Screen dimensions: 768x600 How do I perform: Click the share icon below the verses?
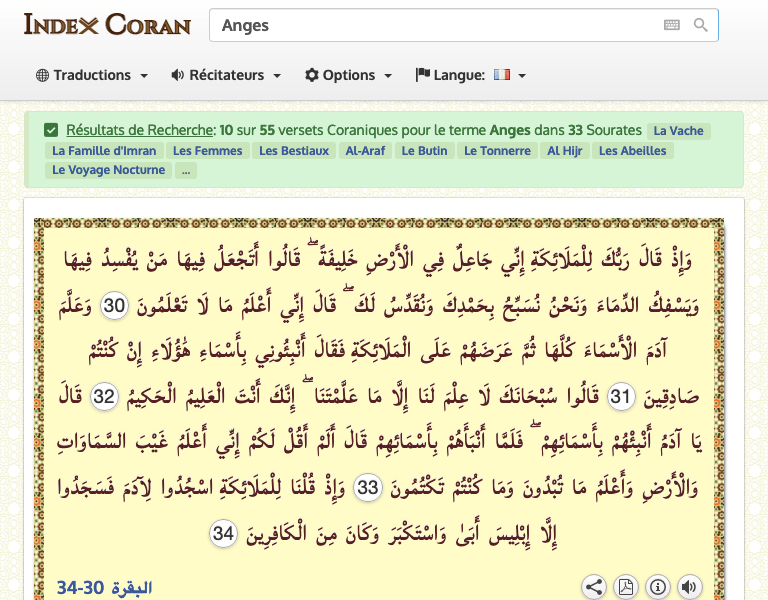click(594, 587)
